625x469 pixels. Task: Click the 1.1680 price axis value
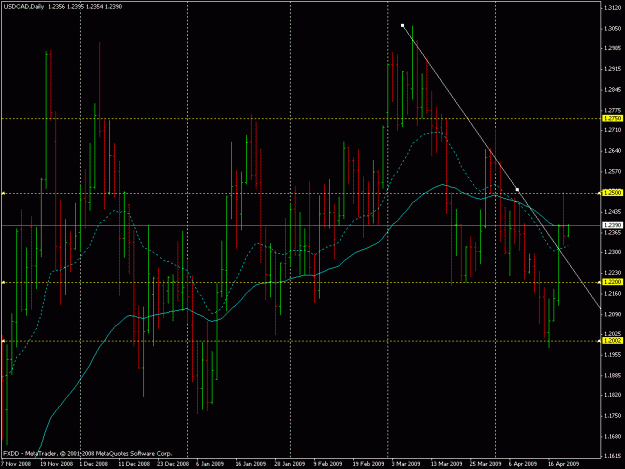point(613,436)
